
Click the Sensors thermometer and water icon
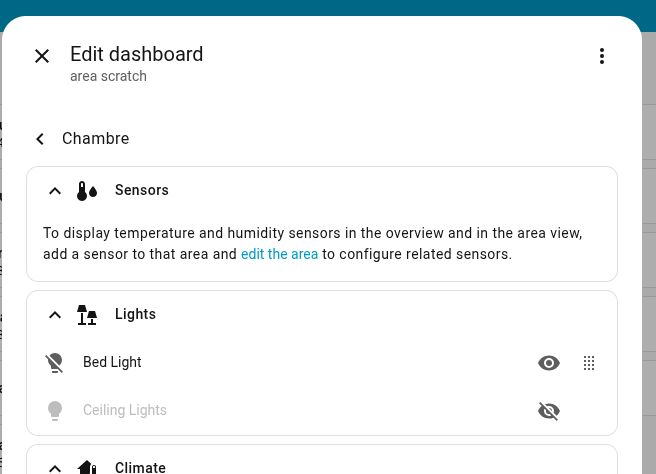coord(87,190)
